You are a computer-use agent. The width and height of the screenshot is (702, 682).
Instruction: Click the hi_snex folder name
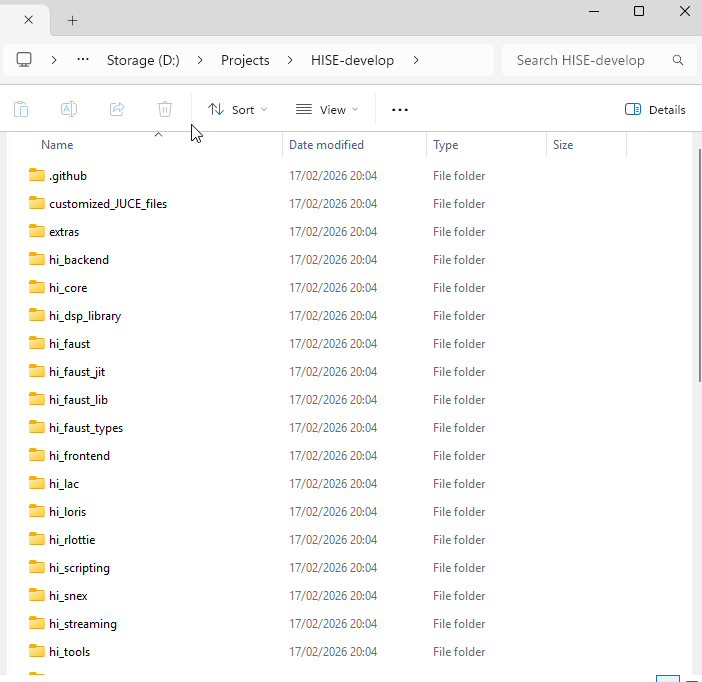click(68, 596)
